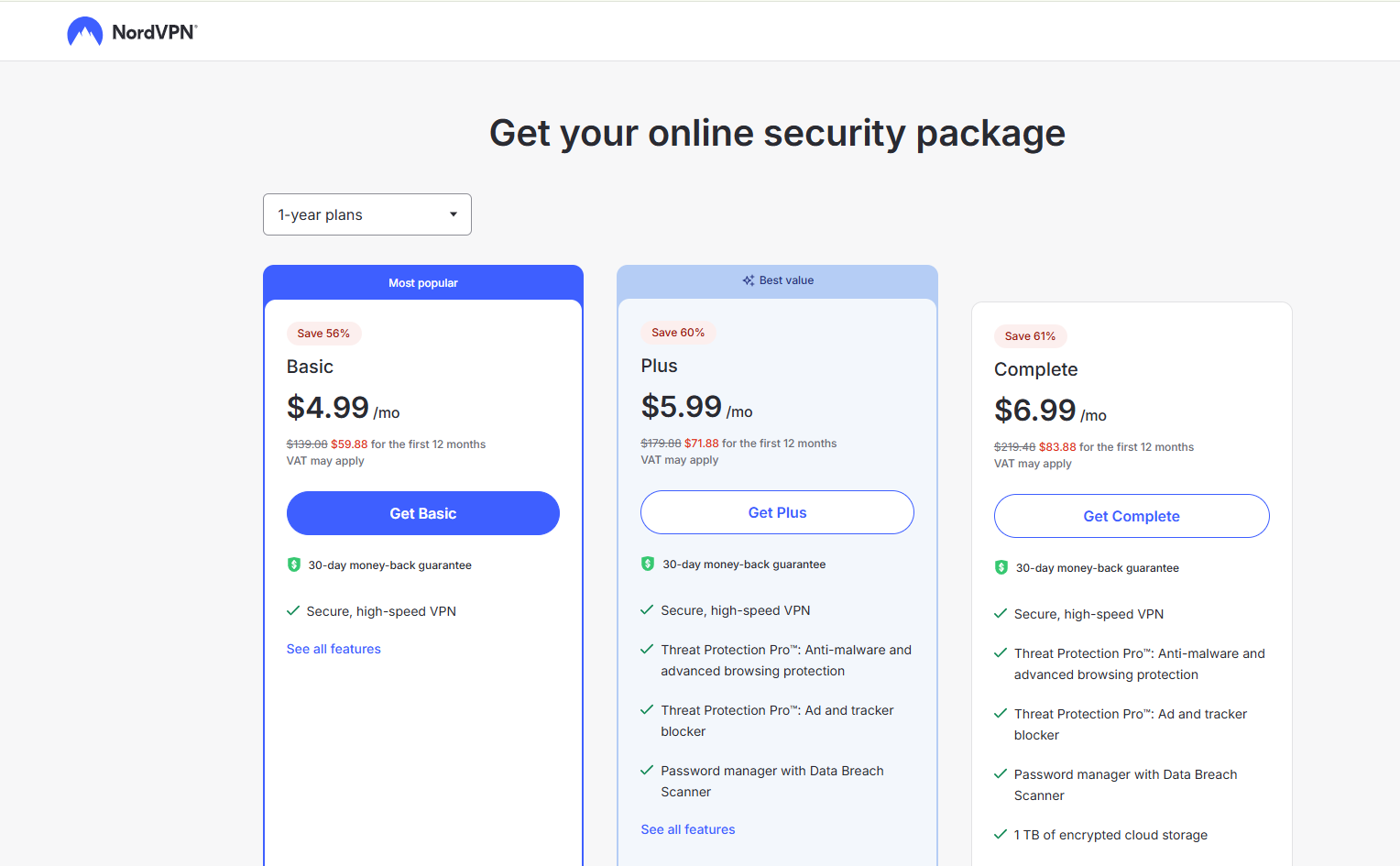The image size is (1400, 866).
Task: Click the Save 61% badge on Complete plan
Action: pos(1030,336)
